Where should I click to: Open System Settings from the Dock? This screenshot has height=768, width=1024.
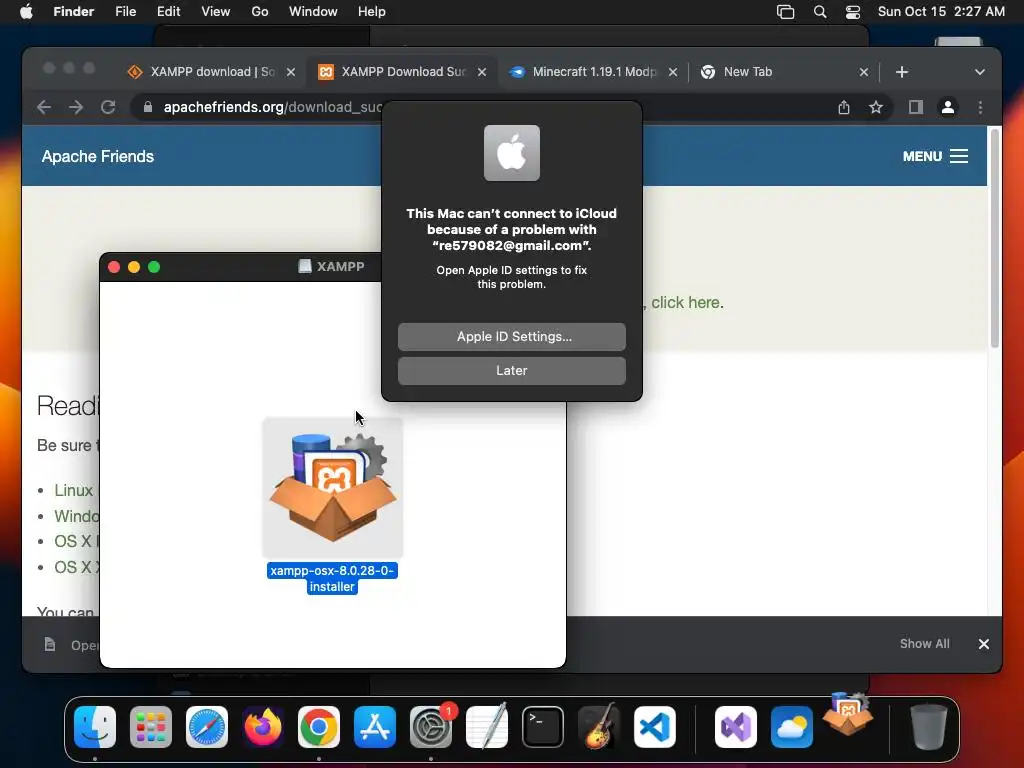(431, 727)
